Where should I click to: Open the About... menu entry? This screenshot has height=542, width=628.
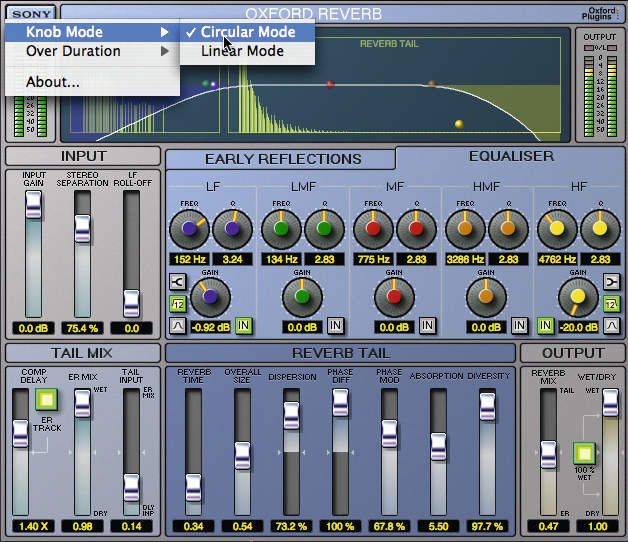92,82
